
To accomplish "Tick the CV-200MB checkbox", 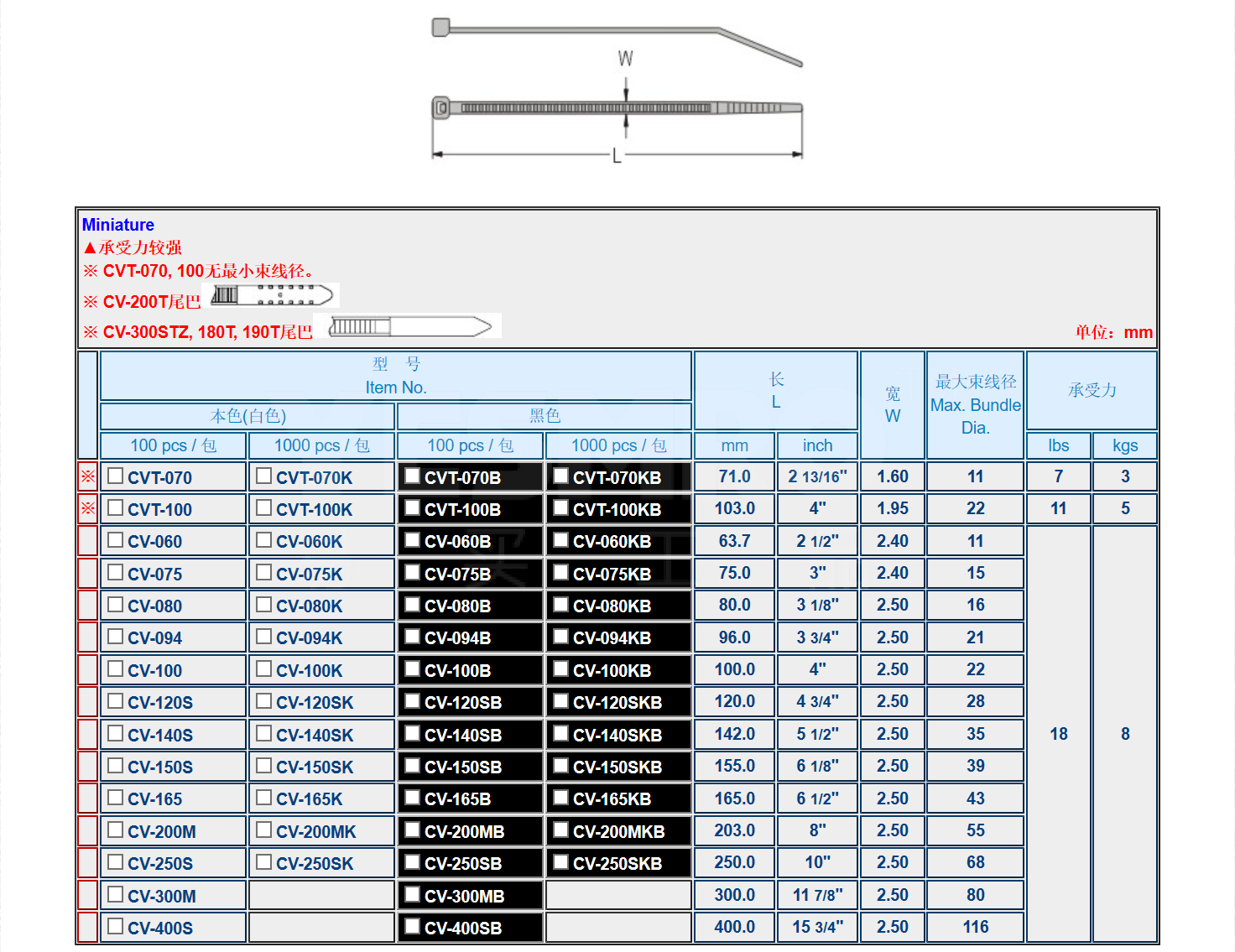I will [x=413, y=830].
